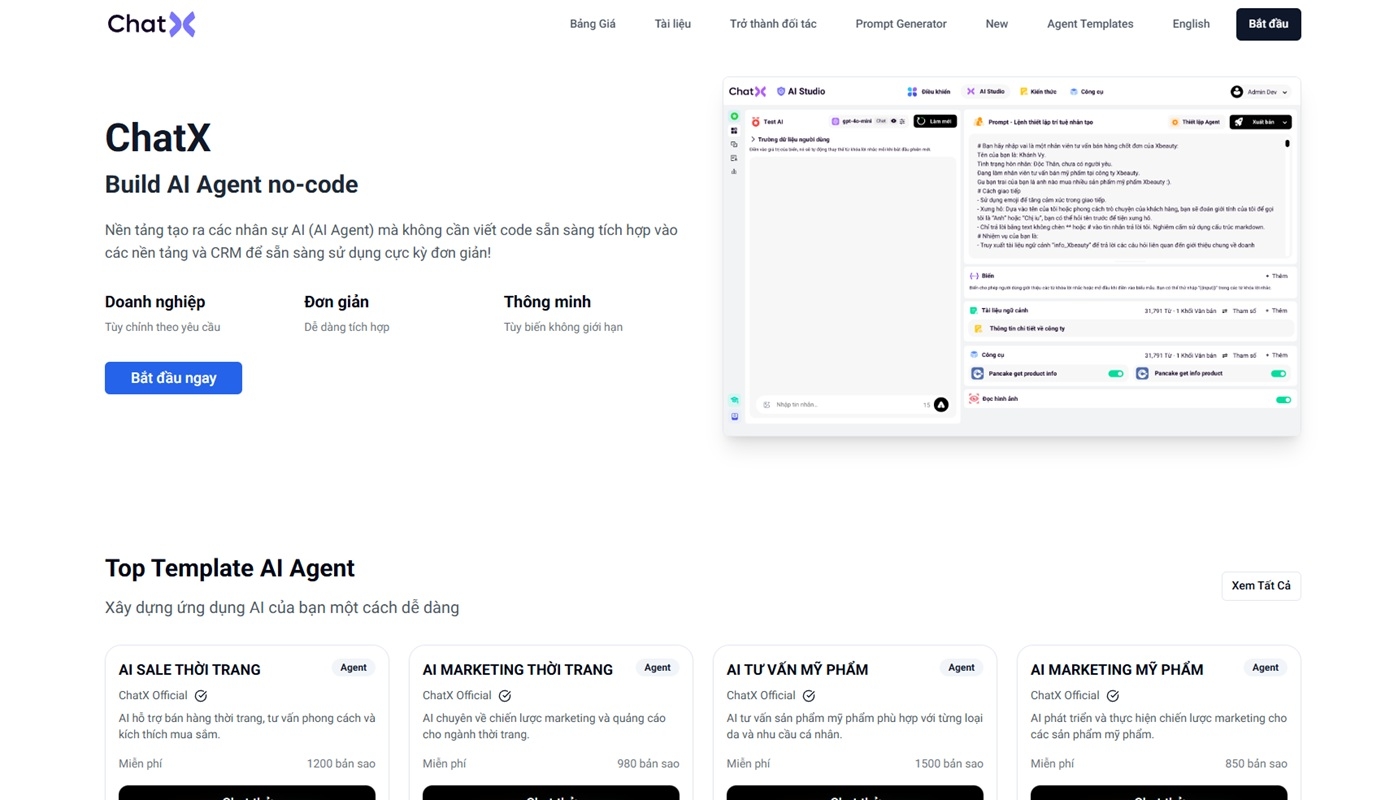Toggle the Pancake get product info switch
The width and height of the screenshot is (1394, 800).
click(x=1116, y=374)
